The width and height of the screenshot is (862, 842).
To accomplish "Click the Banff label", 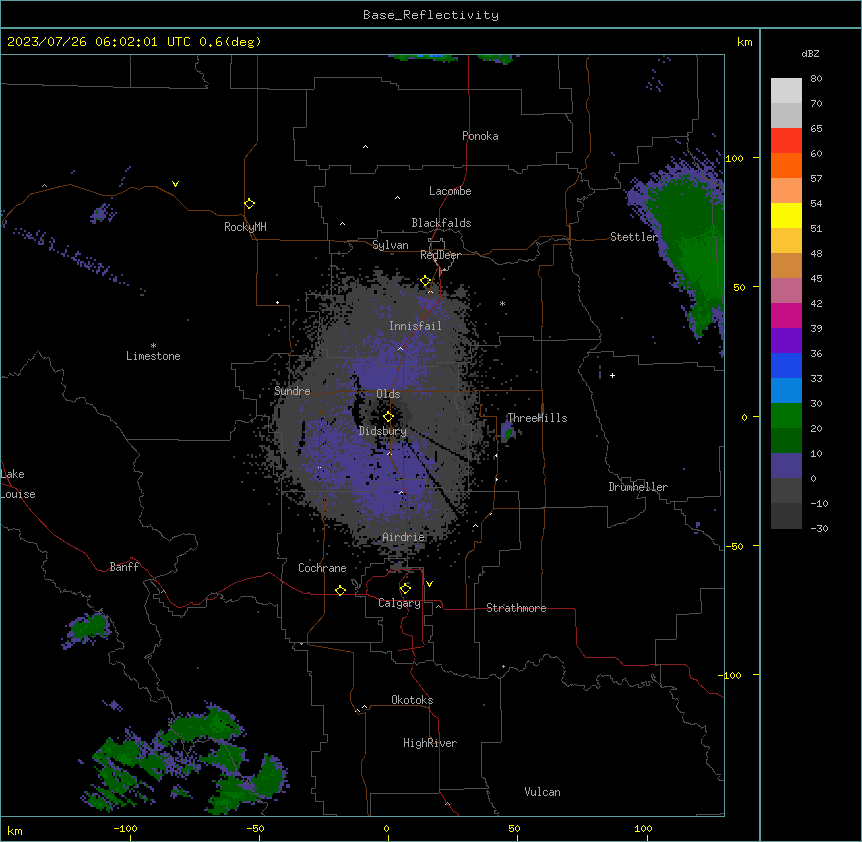I will click(124, 567).
